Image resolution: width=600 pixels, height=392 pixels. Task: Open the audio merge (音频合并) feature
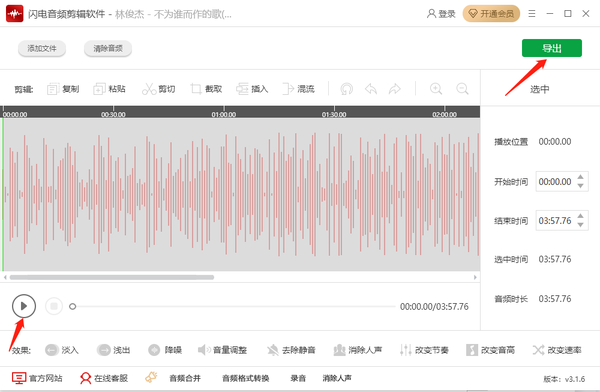[185, 378]
